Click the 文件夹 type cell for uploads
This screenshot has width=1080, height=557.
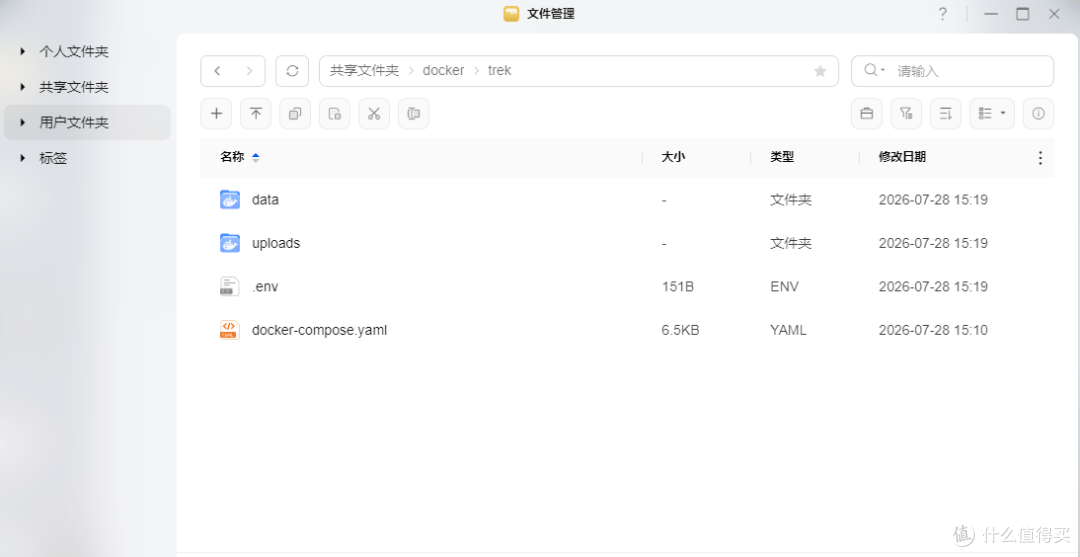pyautogui.click(x=791, y=243)
